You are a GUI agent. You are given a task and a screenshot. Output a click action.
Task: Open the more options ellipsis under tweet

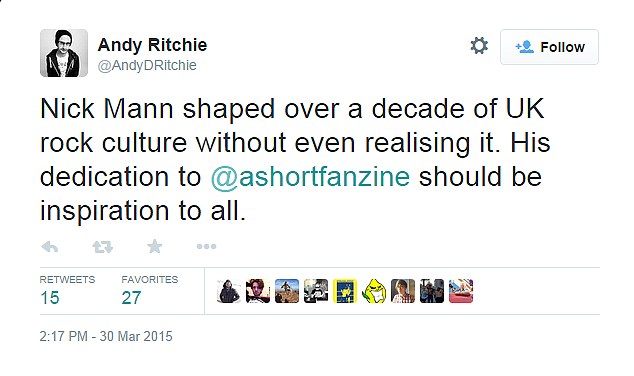(x=206, y=246)
